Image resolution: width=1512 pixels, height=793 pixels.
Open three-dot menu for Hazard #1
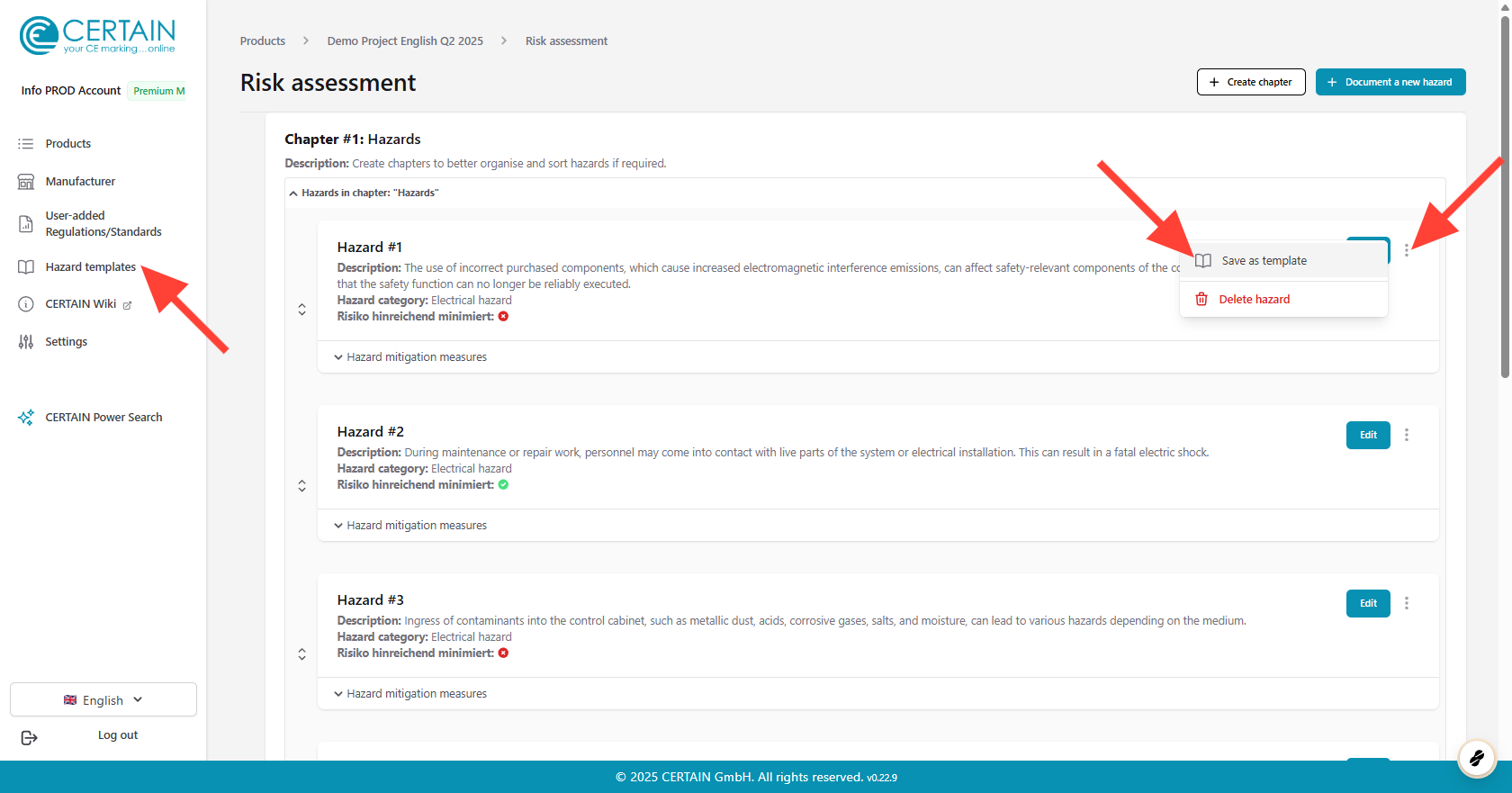tap(1407, 250)
